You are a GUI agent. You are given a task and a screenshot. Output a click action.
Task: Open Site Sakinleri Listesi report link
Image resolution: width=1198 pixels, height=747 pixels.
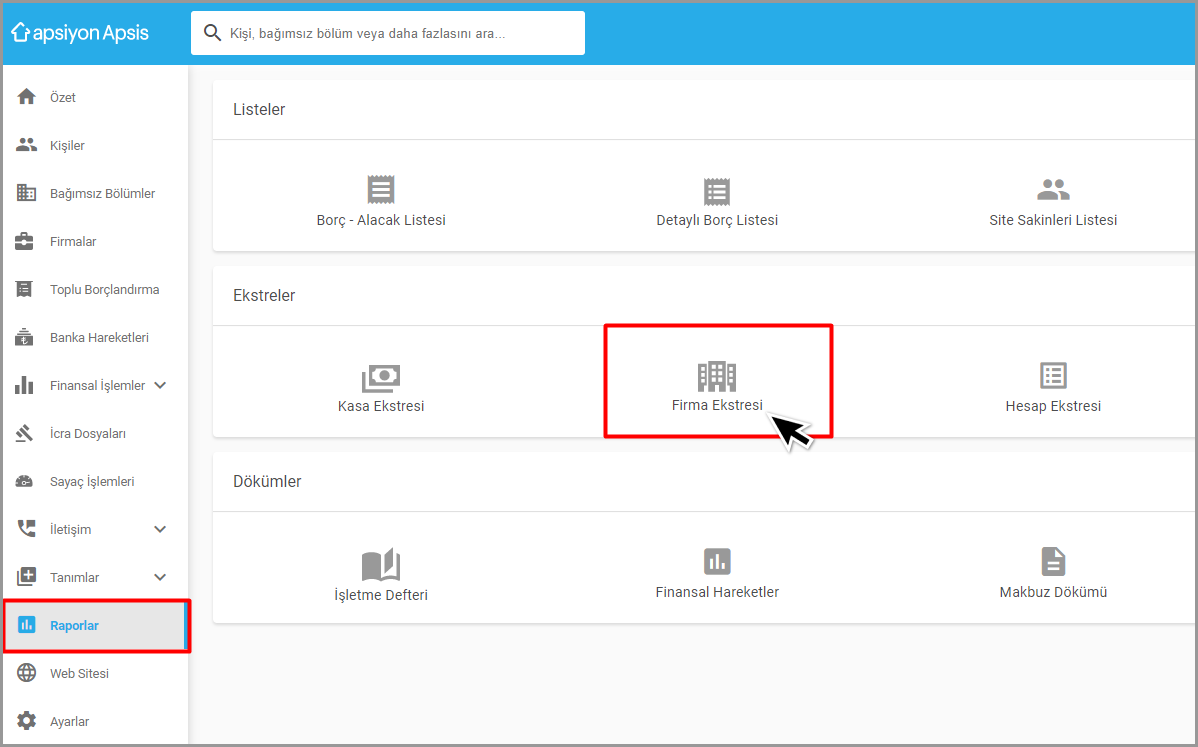tap(1053, 220)
